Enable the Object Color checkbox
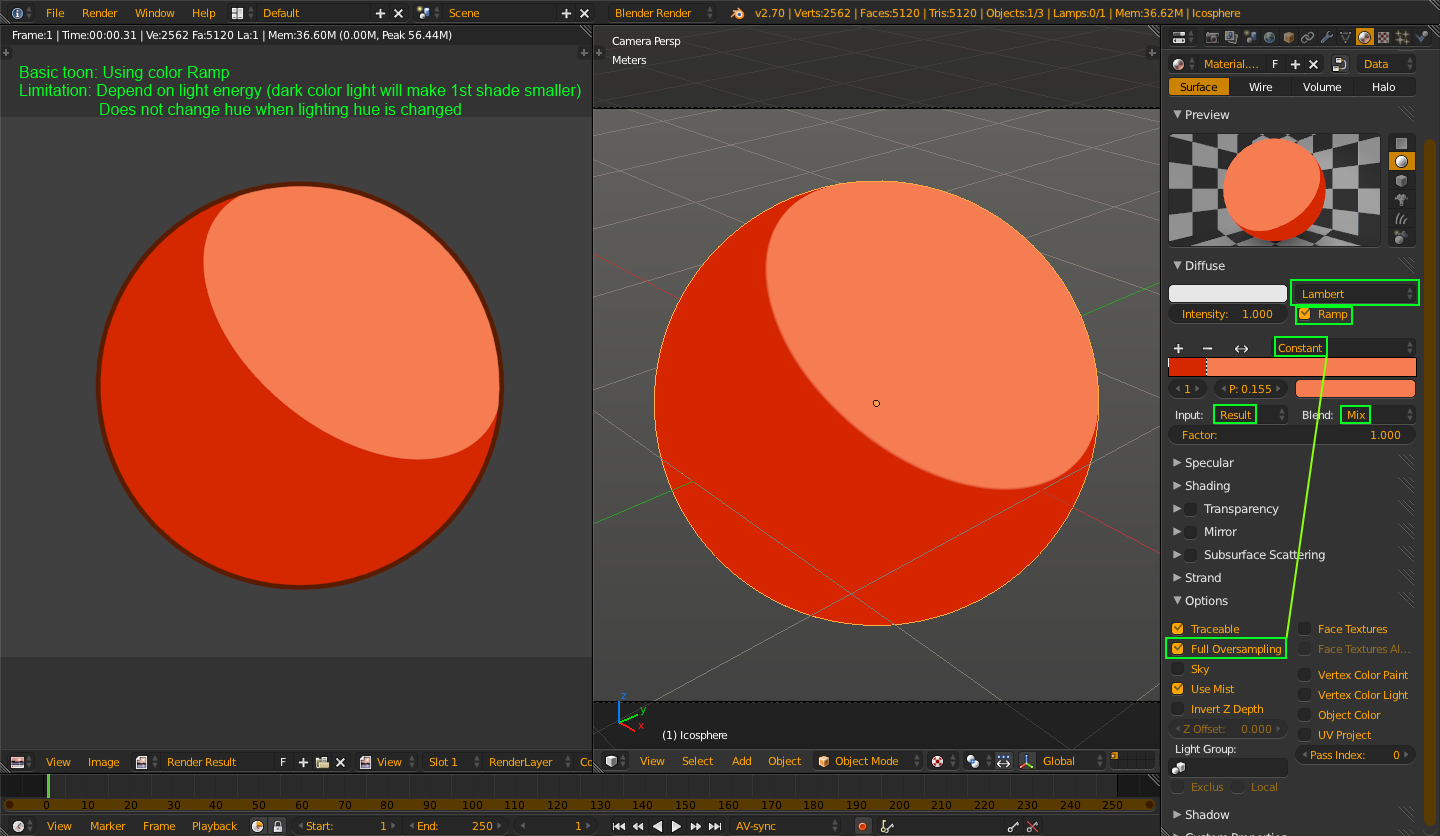 1305,715
